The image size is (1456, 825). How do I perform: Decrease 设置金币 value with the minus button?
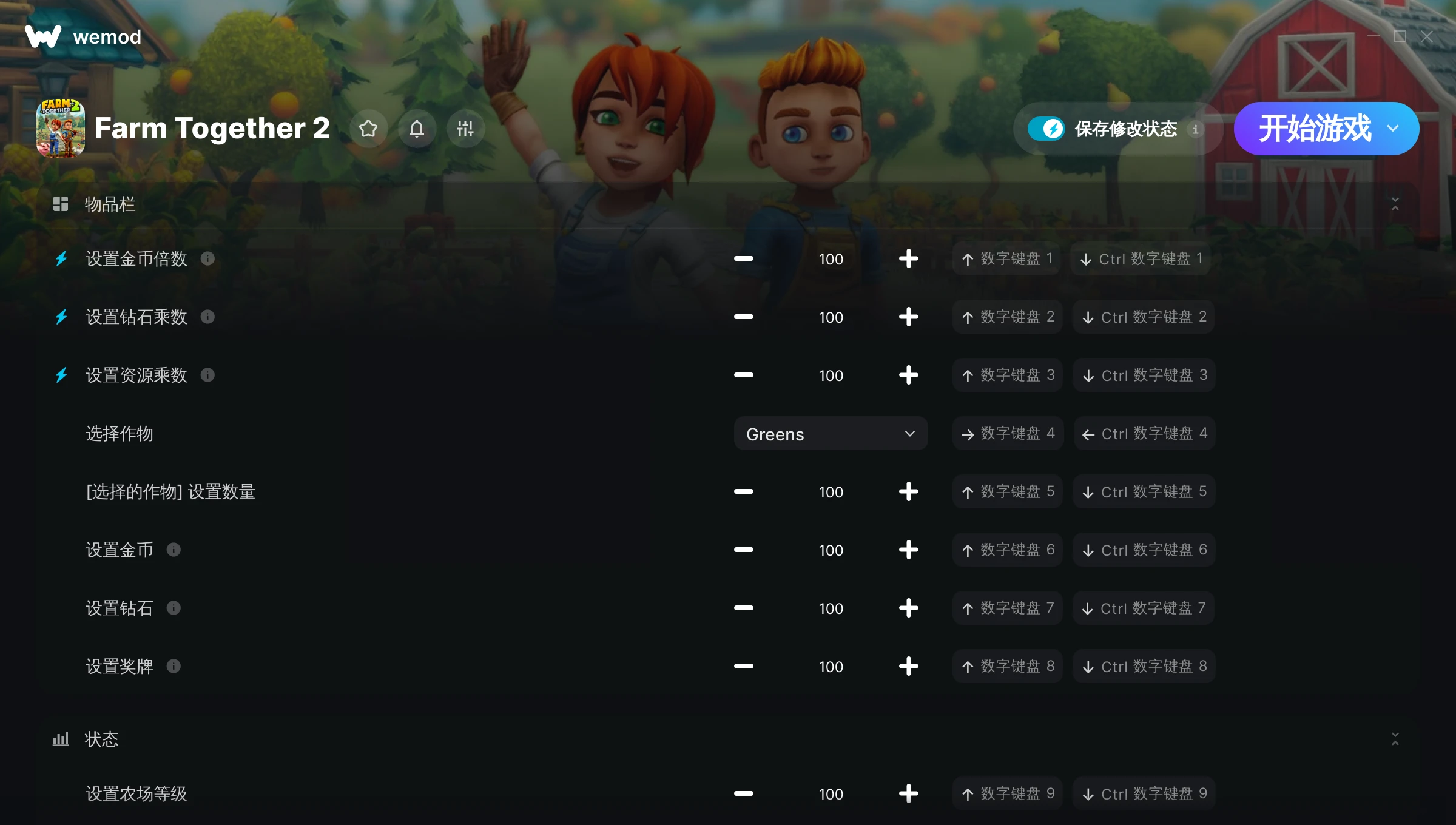pos(744,550)
